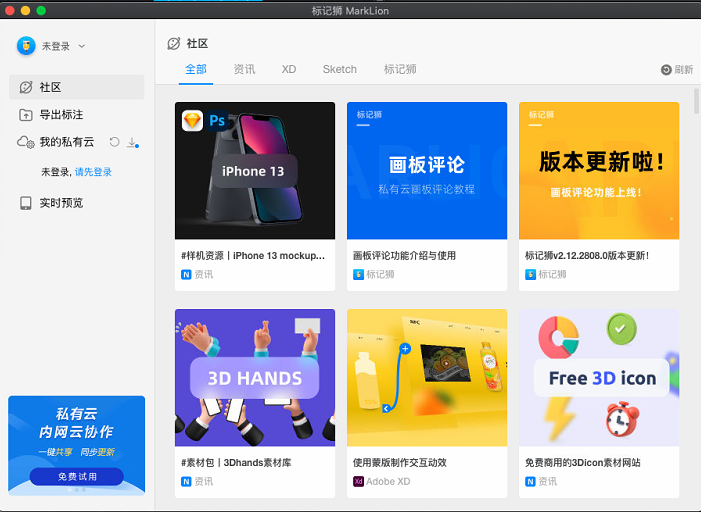
Task: Click the green maximize window button
Action: click(x=41, y=10)
